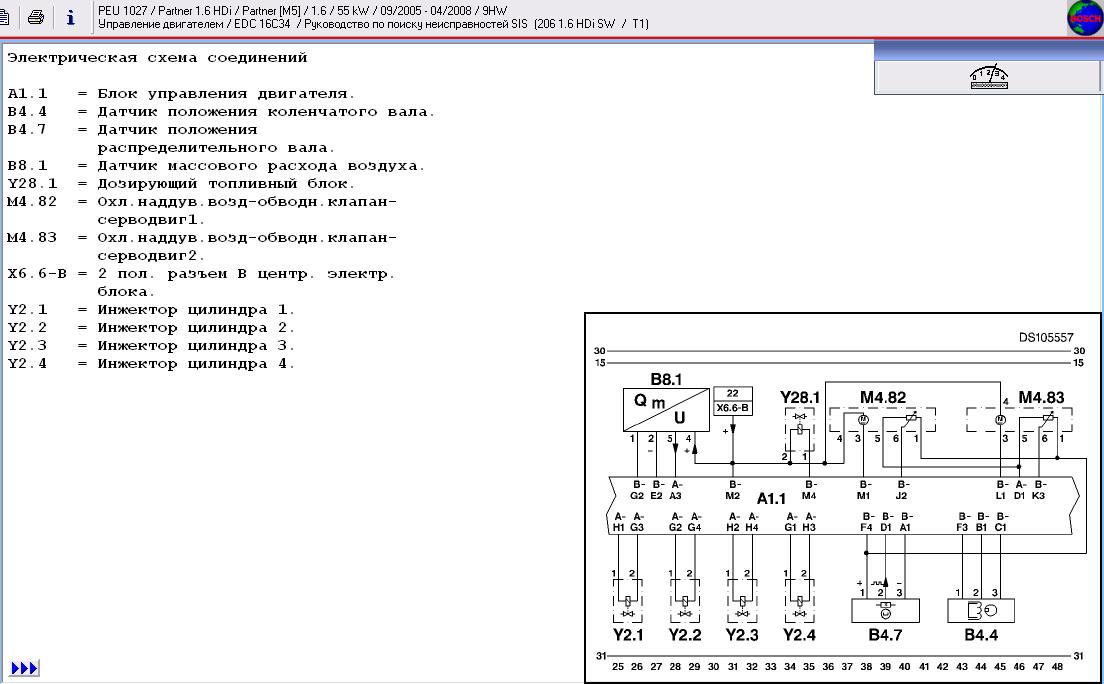Click the B4.4 crankshaft sensor symbol

(980, 610)
